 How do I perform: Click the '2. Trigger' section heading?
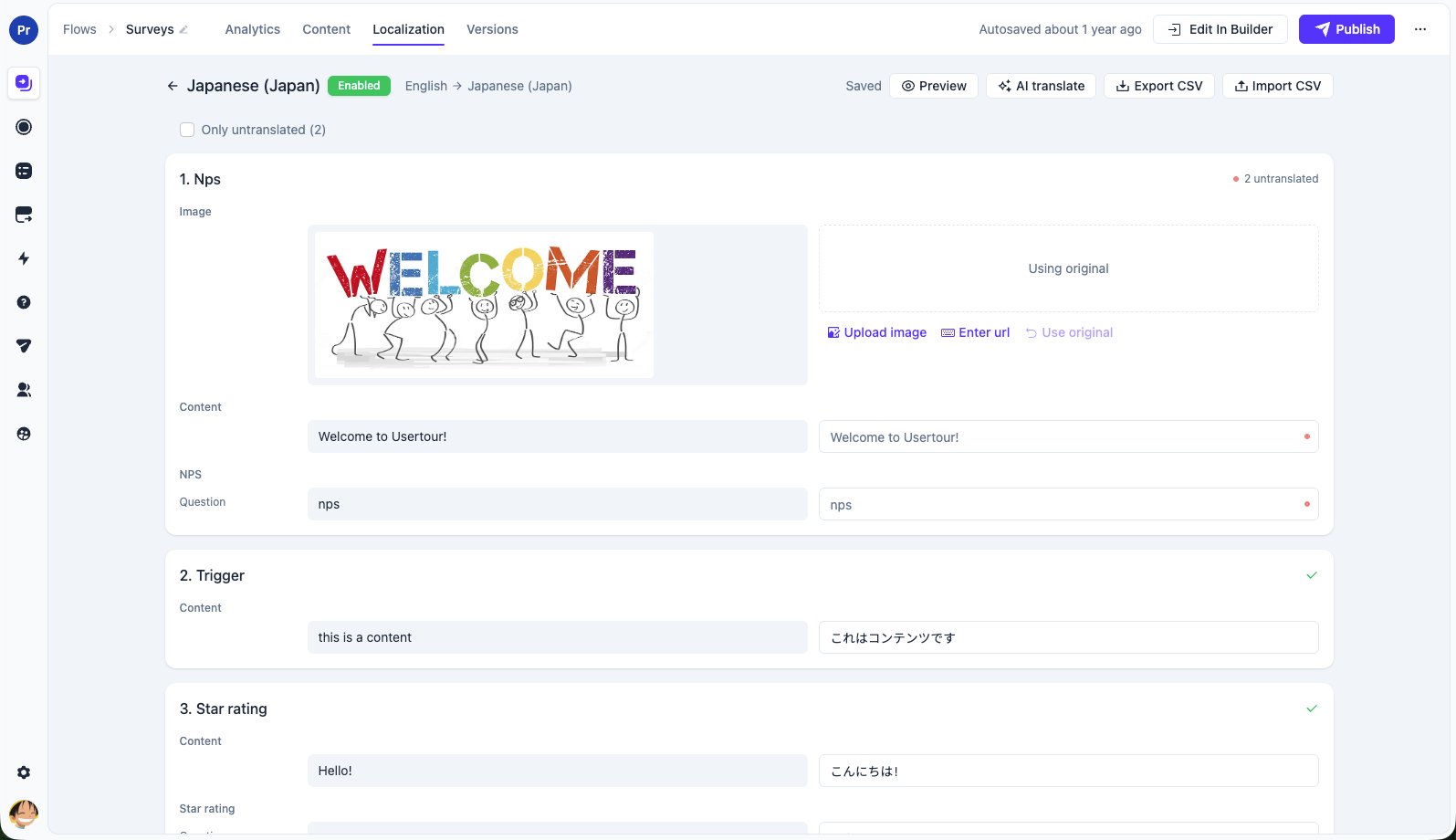[212, 575]
